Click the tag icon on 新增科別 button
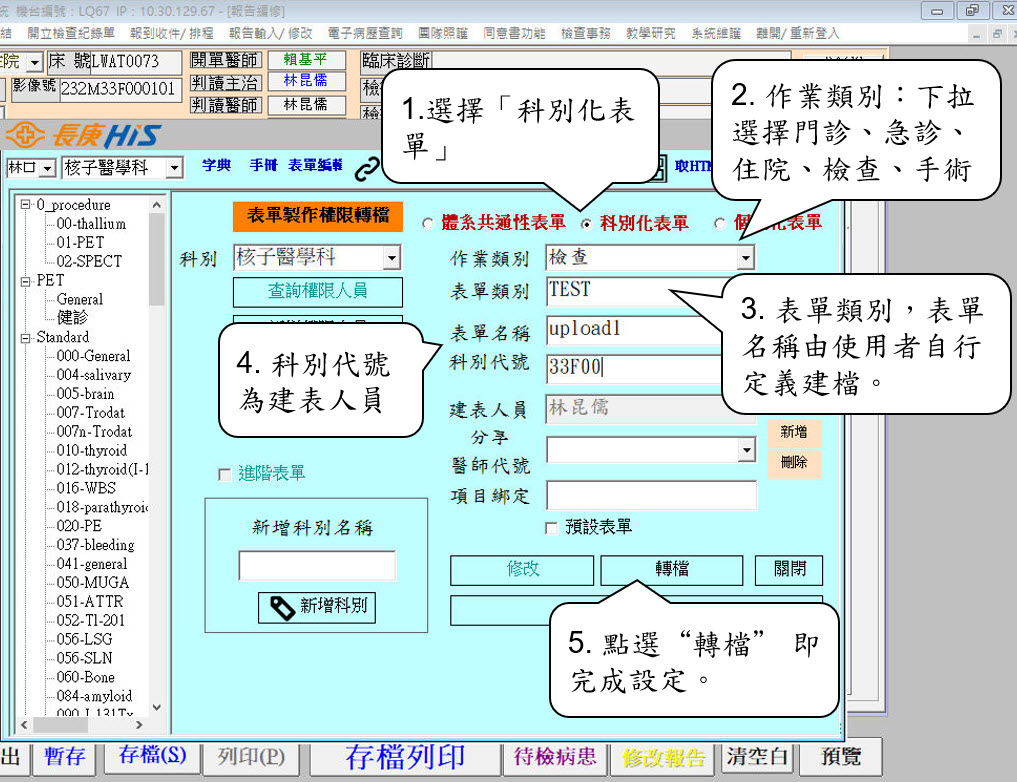Screen dimensions: 1017x782 pyautogui.click(x=283, y=607)
